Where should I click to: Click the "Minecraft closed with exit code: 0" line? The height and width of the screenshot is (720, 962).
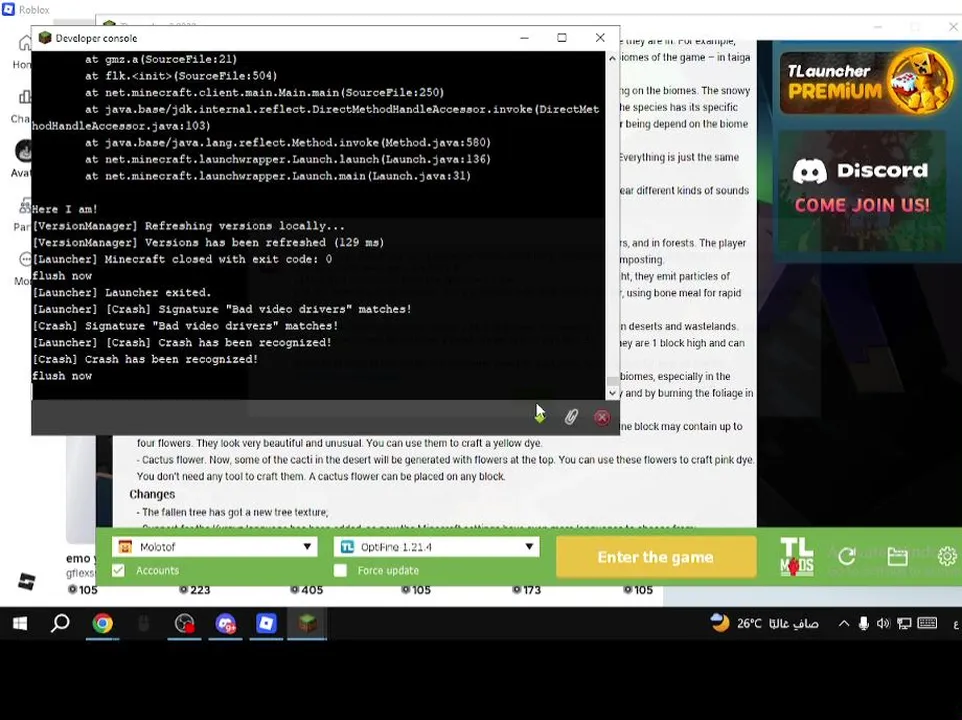pos(182,259)
